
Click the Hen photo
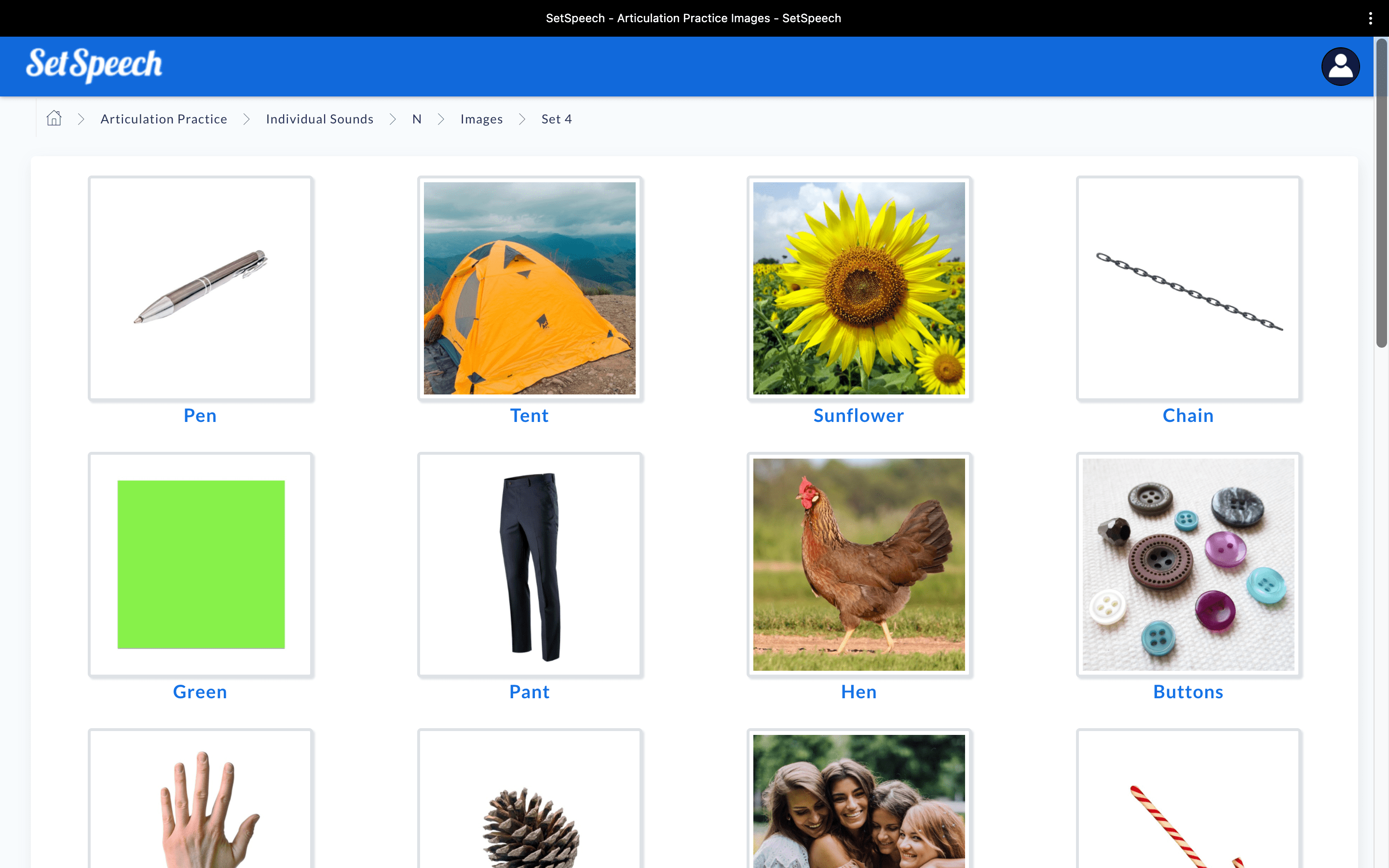(x=858, y=564)
